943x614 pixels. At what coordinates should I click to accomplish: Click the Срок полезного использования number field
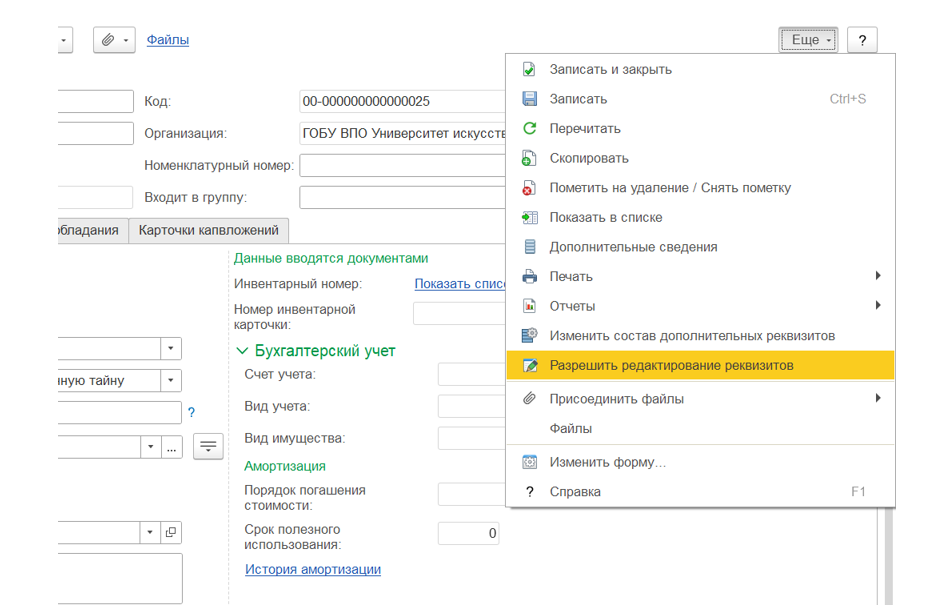point(468,533)
